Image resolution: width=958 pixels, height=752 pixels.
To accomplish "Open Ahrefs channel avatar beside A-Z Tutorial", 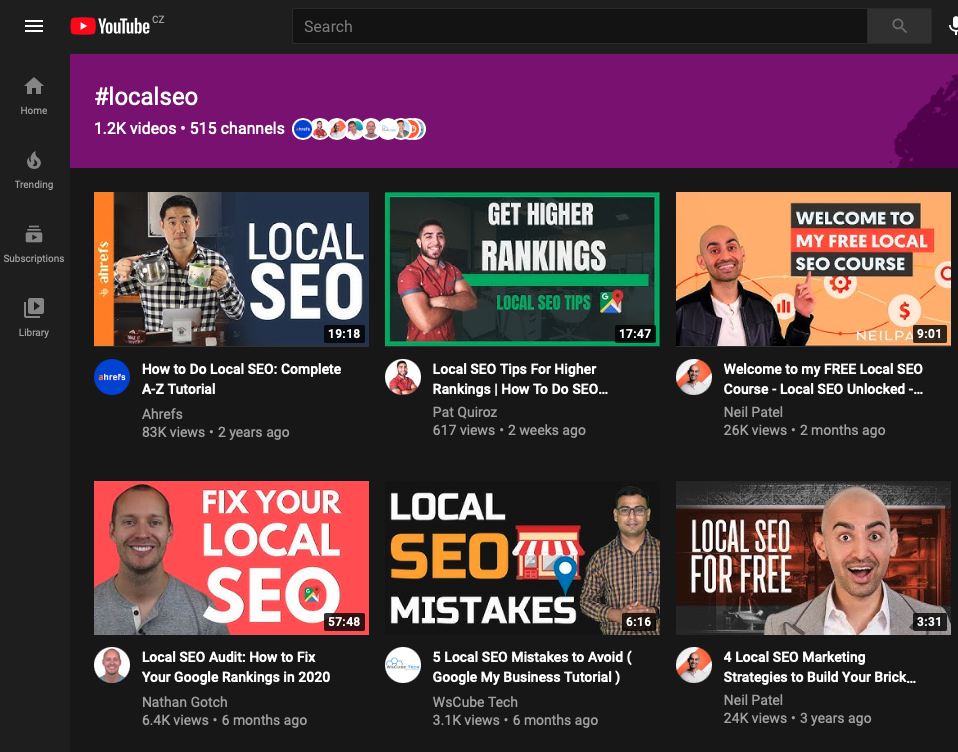I will click(112, 377).
